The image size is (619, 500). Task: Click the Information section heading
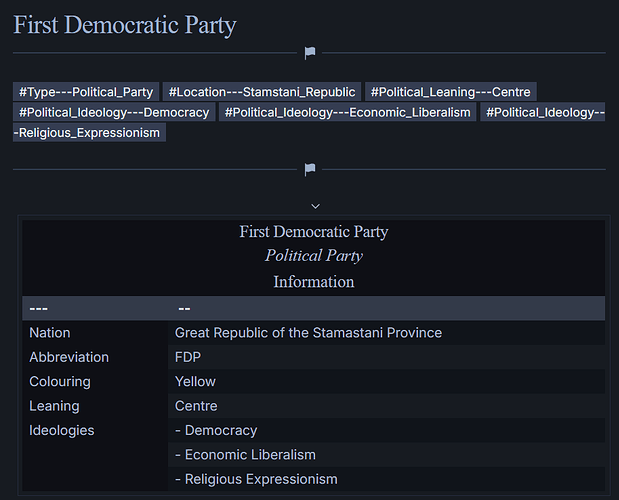pyautogui.click(x=314, y=282)
